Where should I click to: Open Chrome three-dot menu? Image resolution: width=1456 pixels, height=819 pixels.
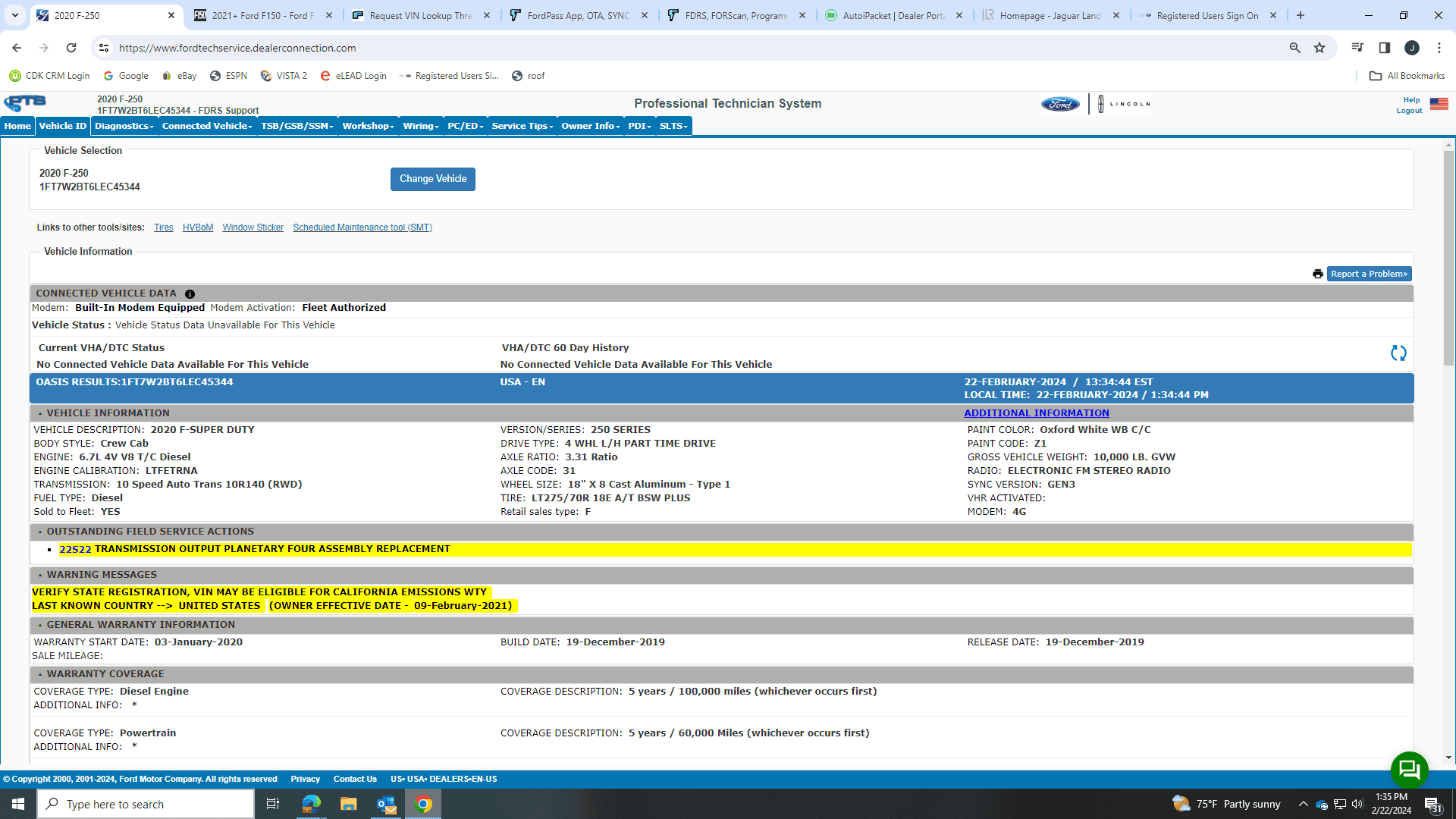click(1439, 48)
